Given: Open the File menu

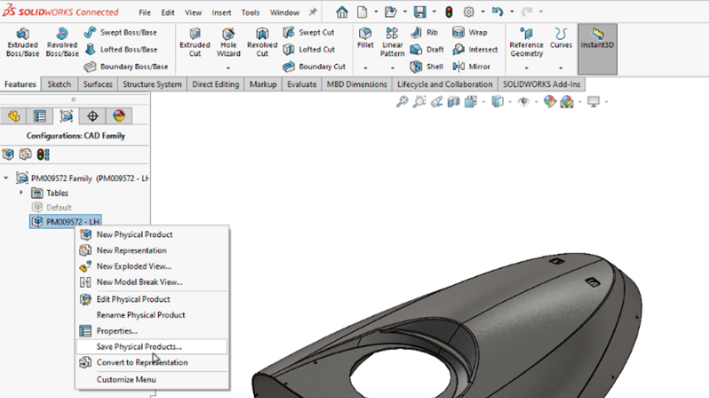Looking at the screenshot, I should coord(145,12).
